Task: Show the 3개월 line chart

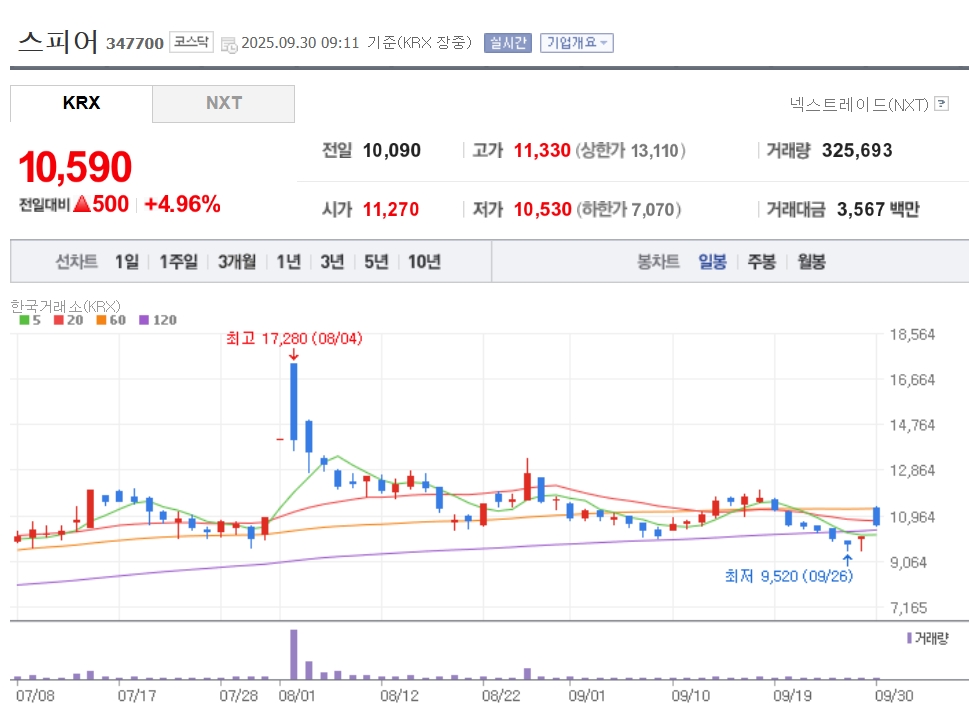Action: (x=237, y=261)
